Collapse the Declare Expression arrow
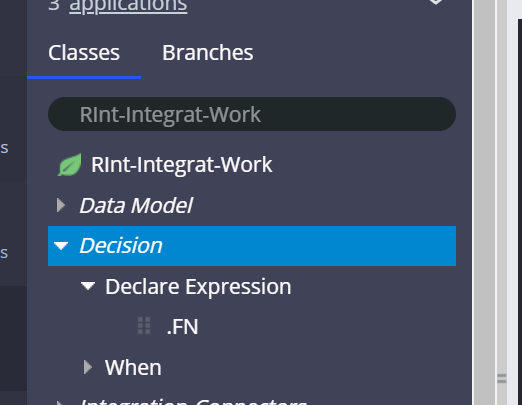 pyautogui.click(x=88, y=286)
